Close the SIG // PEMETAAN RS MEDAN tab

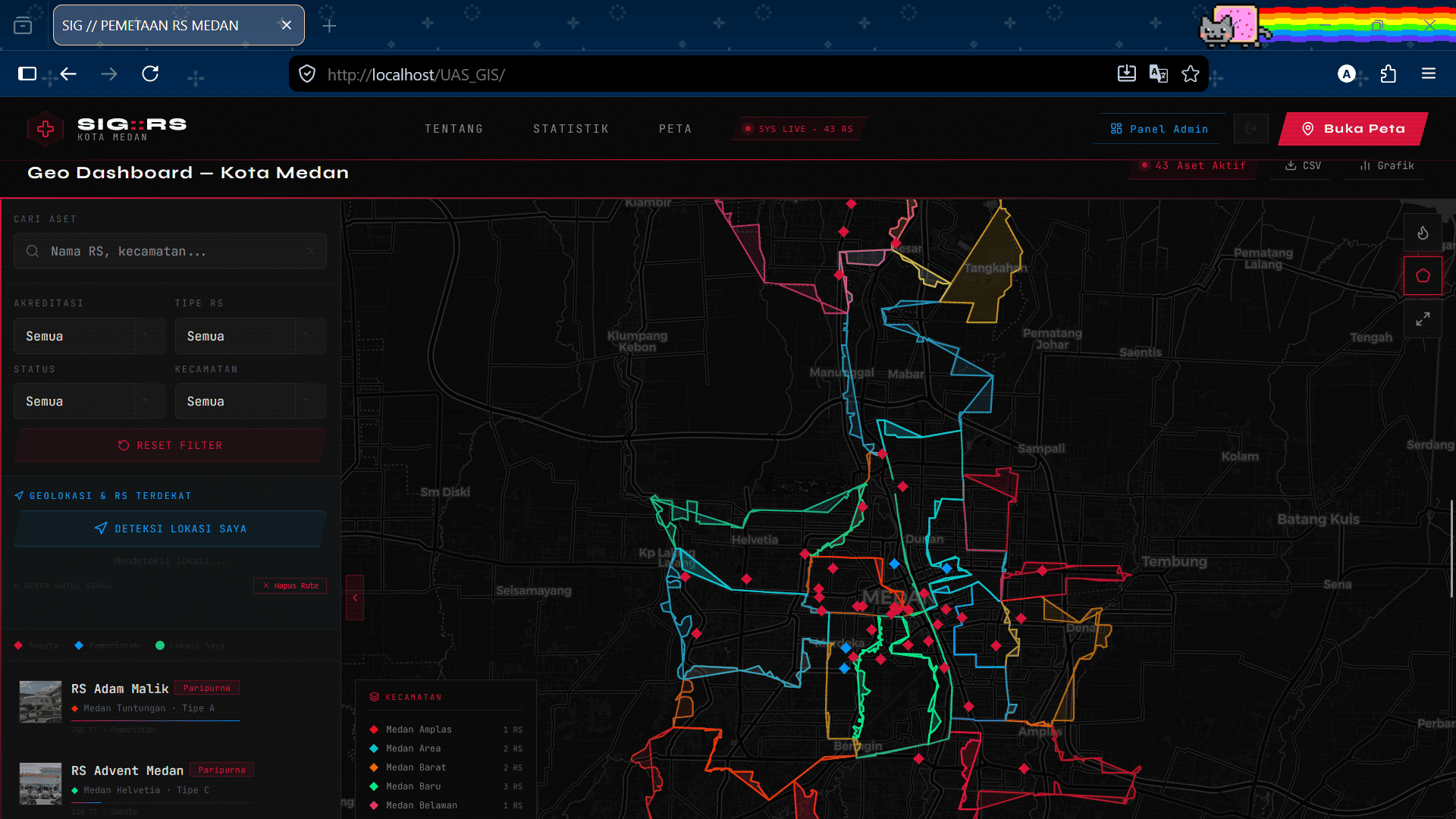click(x=287, y=25)
